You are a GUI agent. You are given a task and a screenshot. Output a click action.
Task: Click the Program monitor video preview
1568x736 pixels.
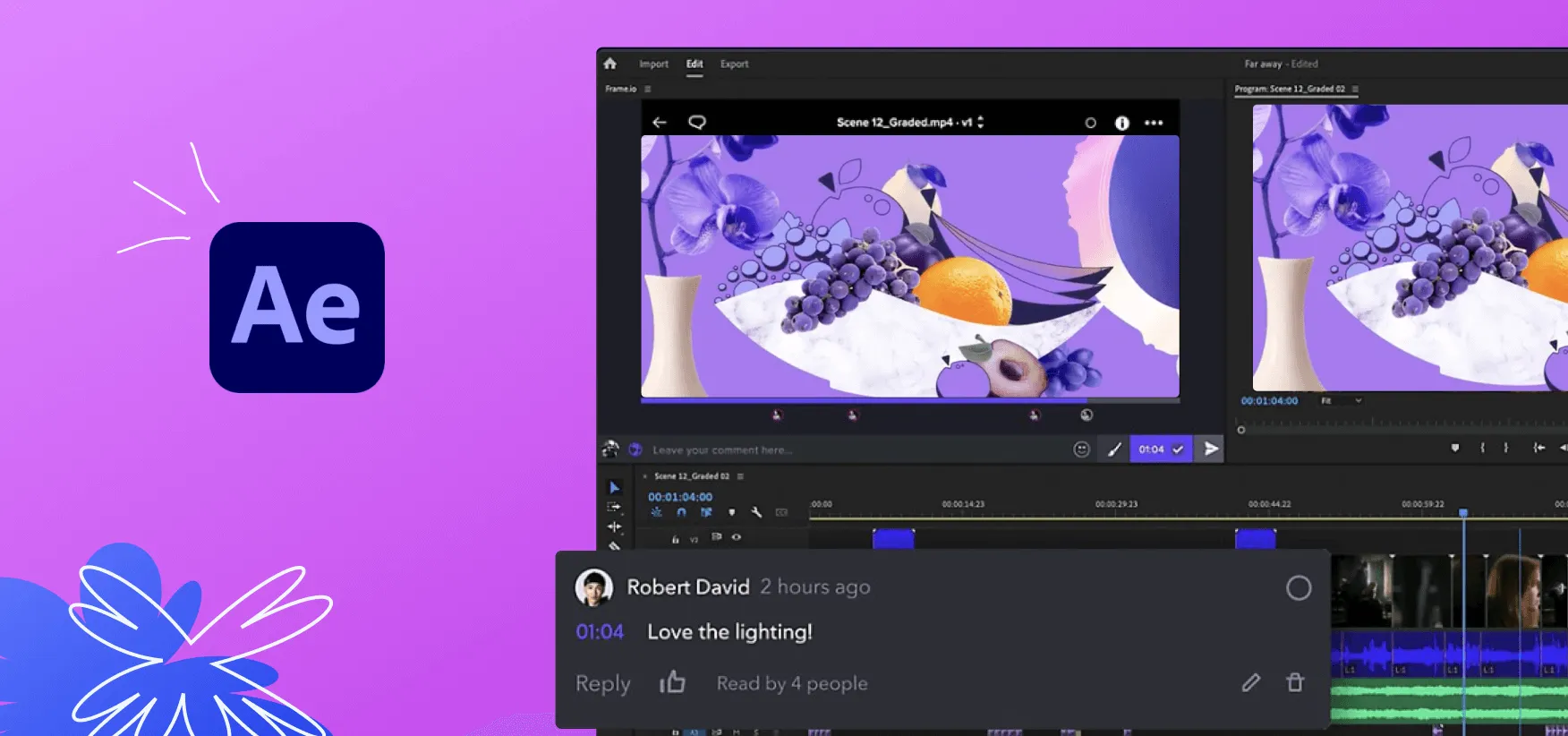[1410, 247]
